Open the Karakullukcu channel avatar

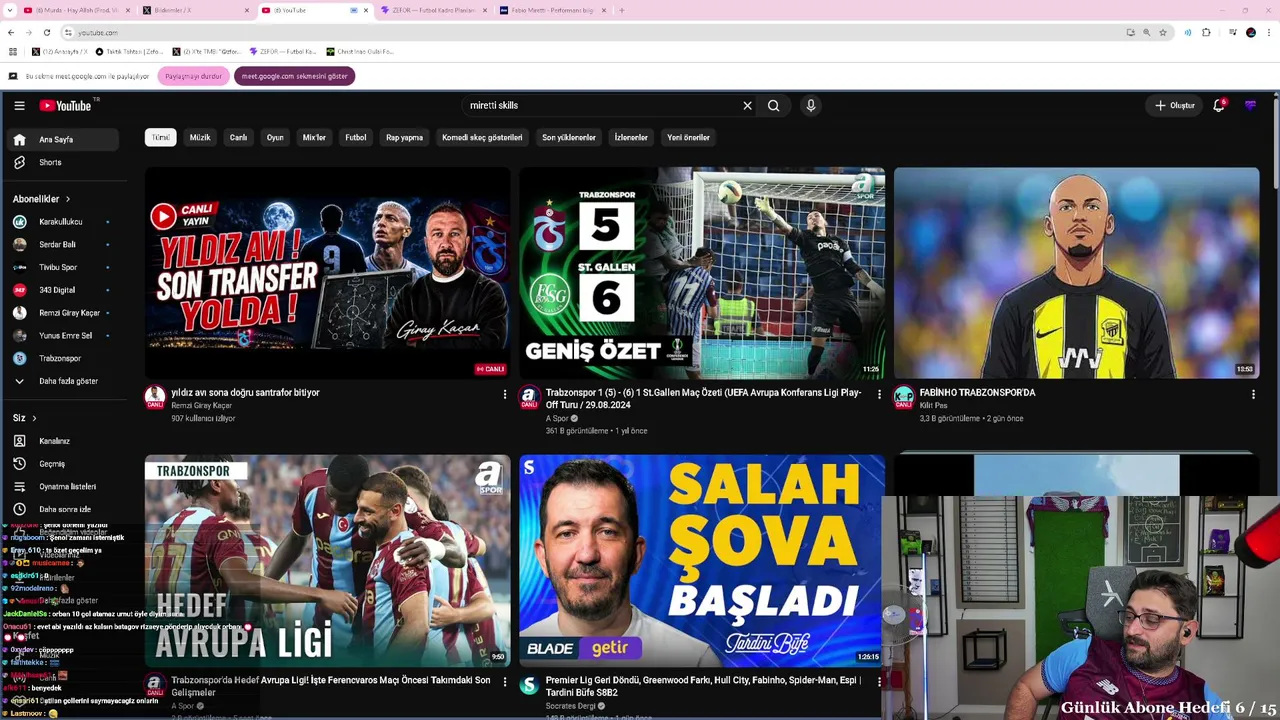coord(19,222)
